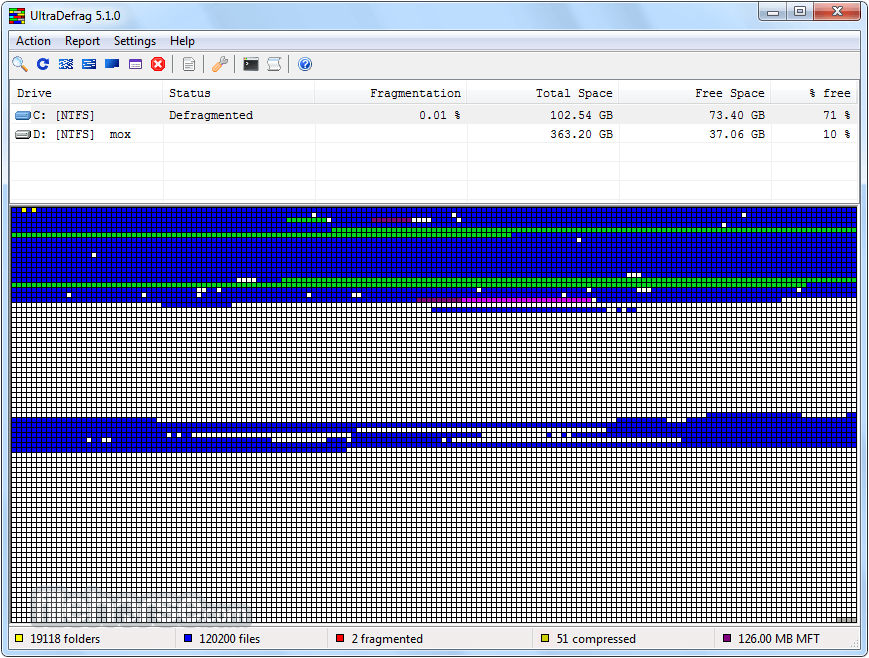Edit boot time script scroll icon
The image size is (869, 658).
274,64
